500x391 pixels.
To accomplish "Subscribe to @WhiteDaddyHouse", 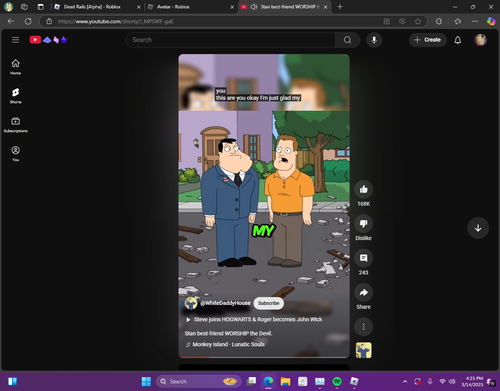I will 269,303.
